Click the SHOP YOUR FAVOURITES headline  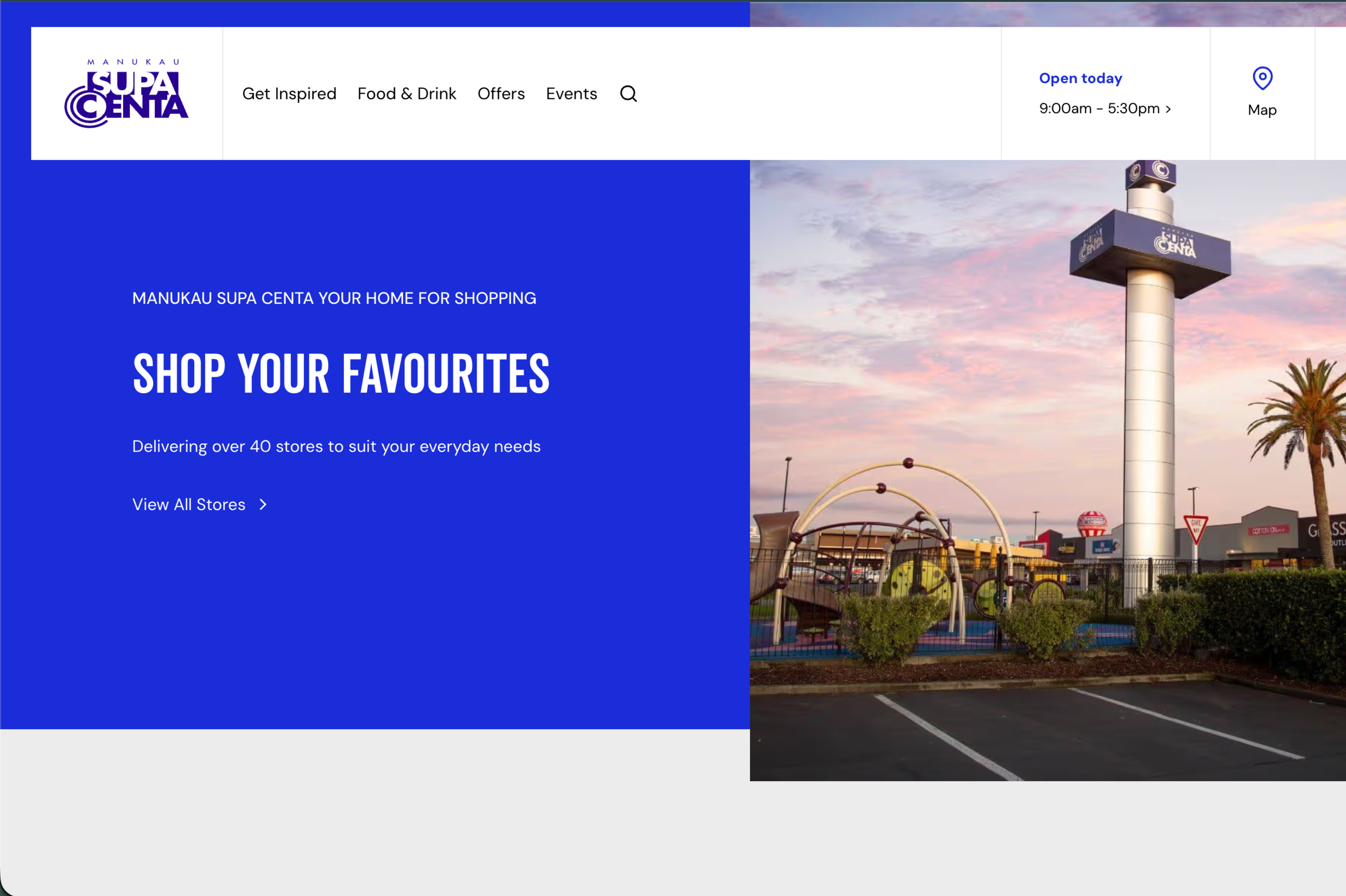click(x=341, y=373)
